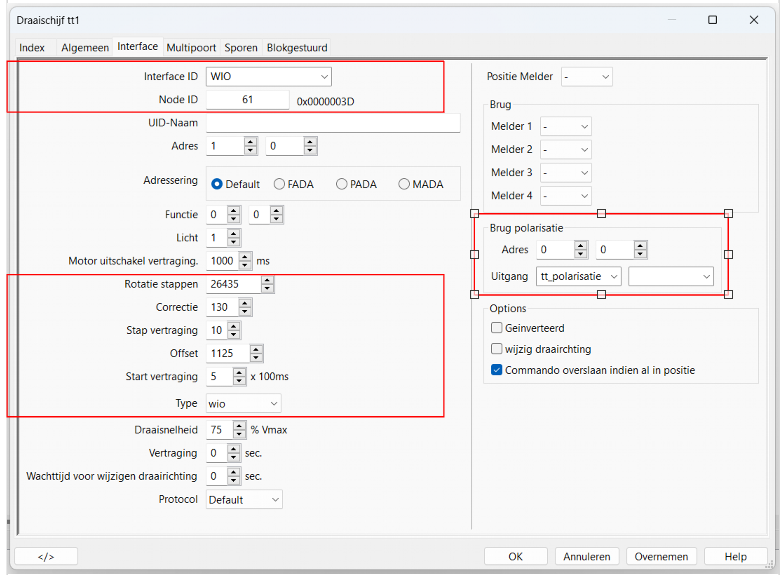Image resolution: width=780 pixels, height=575 pixels.
Task: Switch to the Sporen tab
Action: (241, 48)
